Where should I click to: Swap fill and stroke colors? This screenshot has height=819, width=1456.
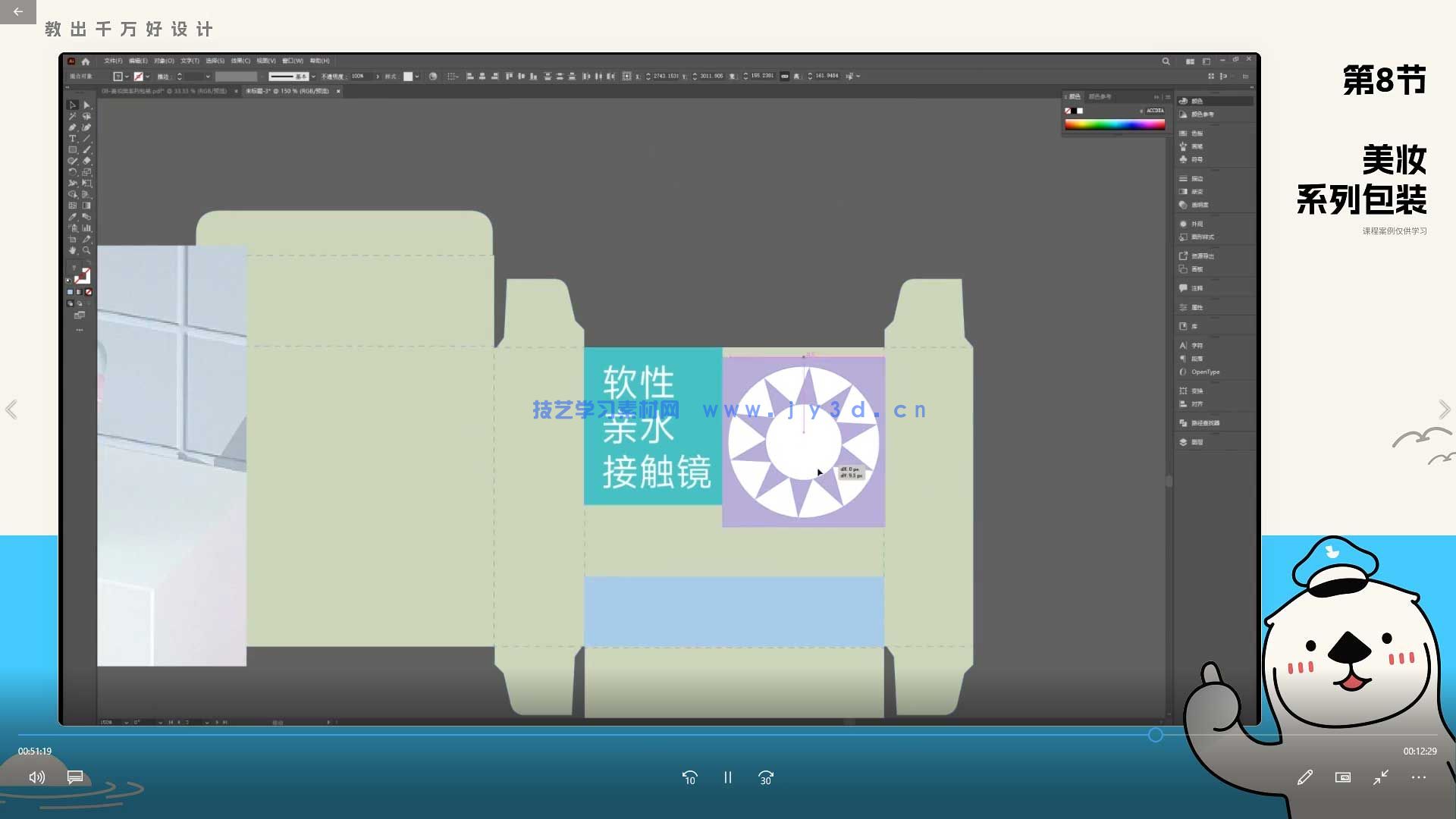(89, 263)
